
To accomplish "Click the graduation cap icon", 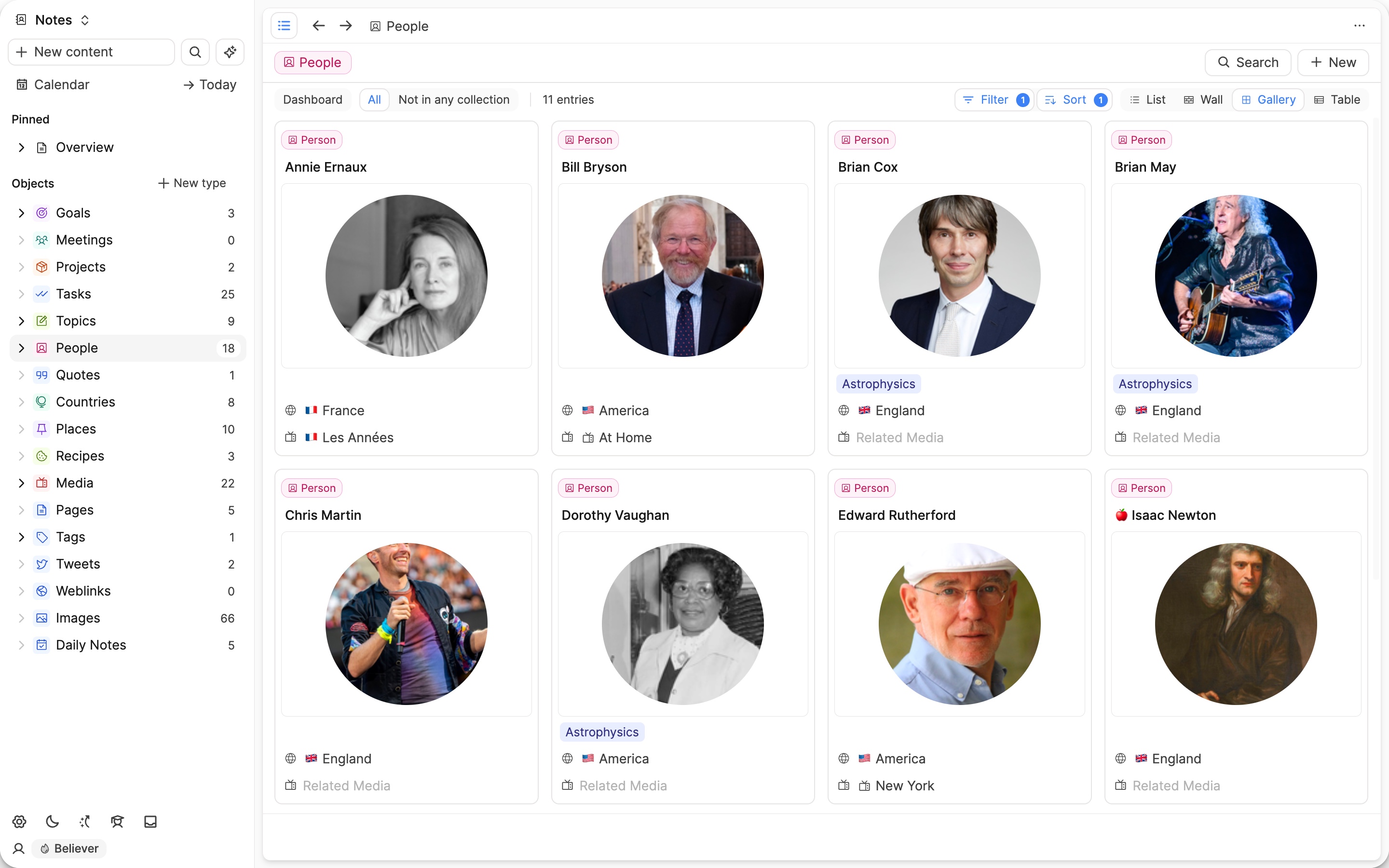I will point(117,822).
